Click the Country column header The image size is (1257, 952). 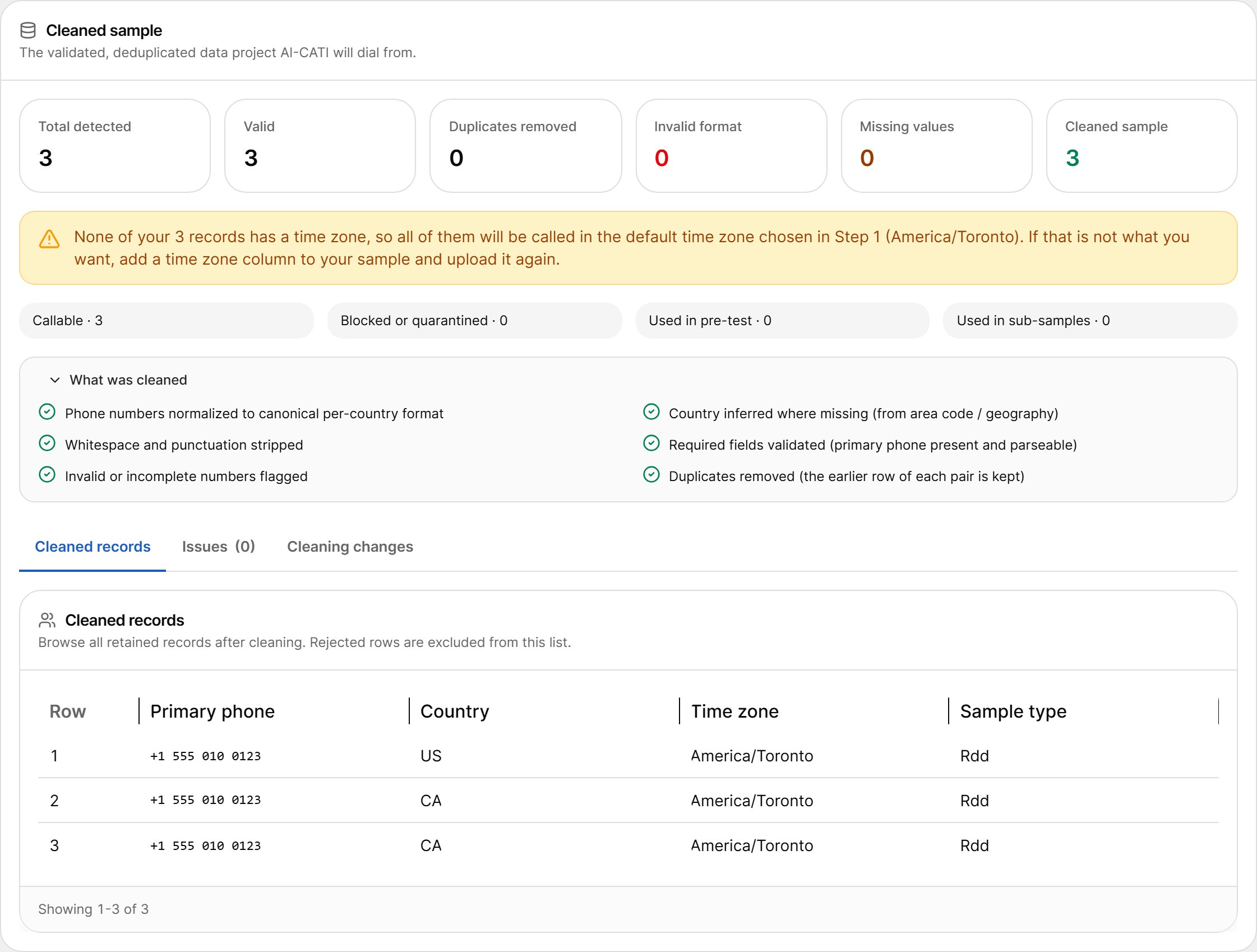455,711
